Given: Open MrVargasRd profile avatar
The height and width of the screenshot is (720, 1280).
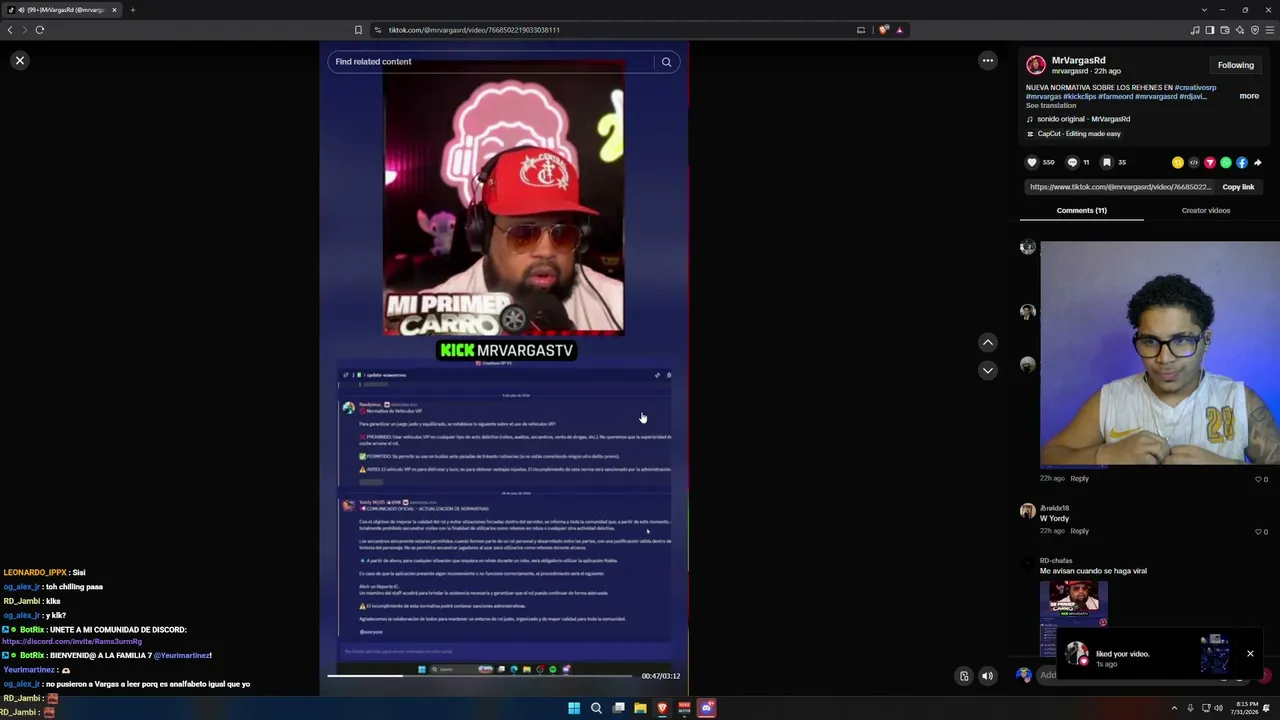Looking at the screenshot, I should [1035, 65].
